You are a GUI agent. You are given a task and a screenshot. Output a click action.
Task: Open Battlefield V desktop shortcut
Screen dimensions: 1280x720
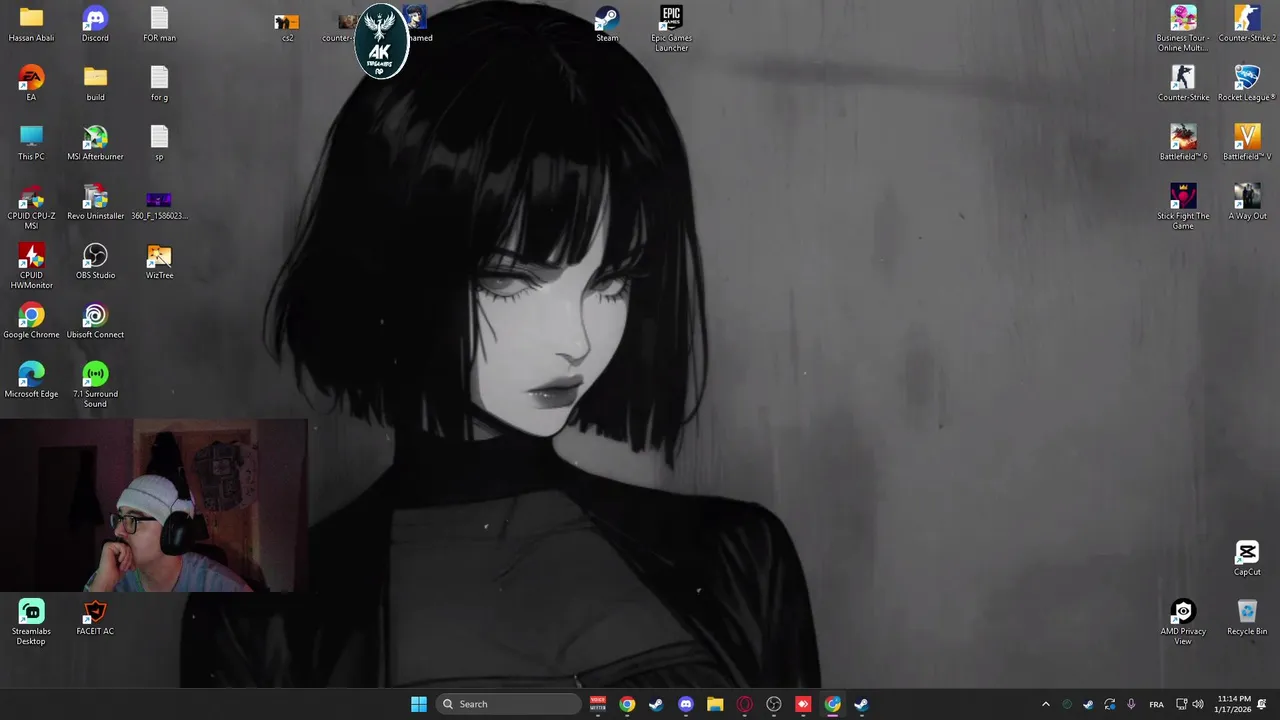coord(1247,143)
